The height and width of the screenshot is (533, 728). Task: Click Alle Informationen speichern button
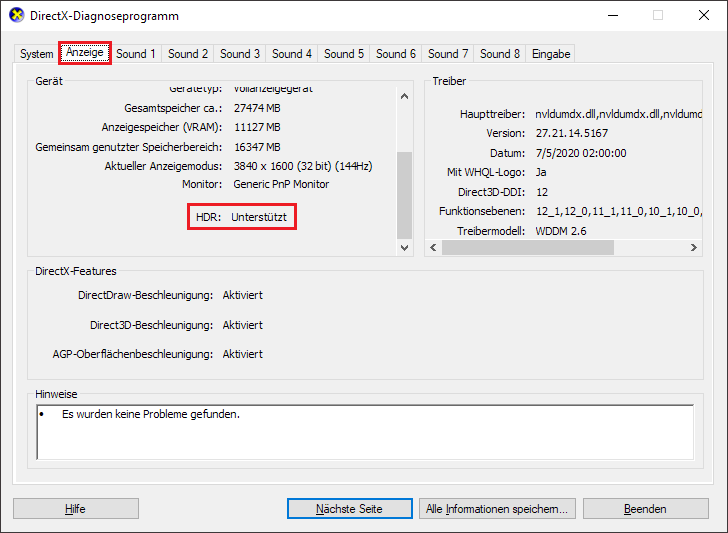(497, 509)
